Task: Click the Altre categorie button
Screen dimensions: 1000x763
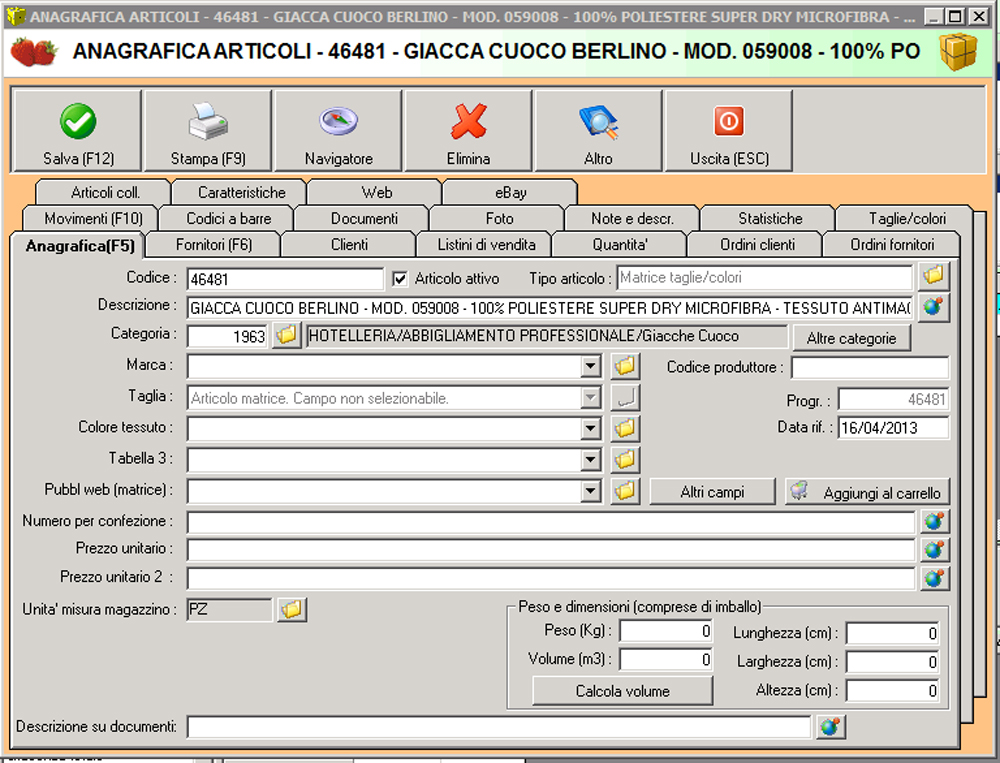Action: pyautogui.click(x=851, y=338)
